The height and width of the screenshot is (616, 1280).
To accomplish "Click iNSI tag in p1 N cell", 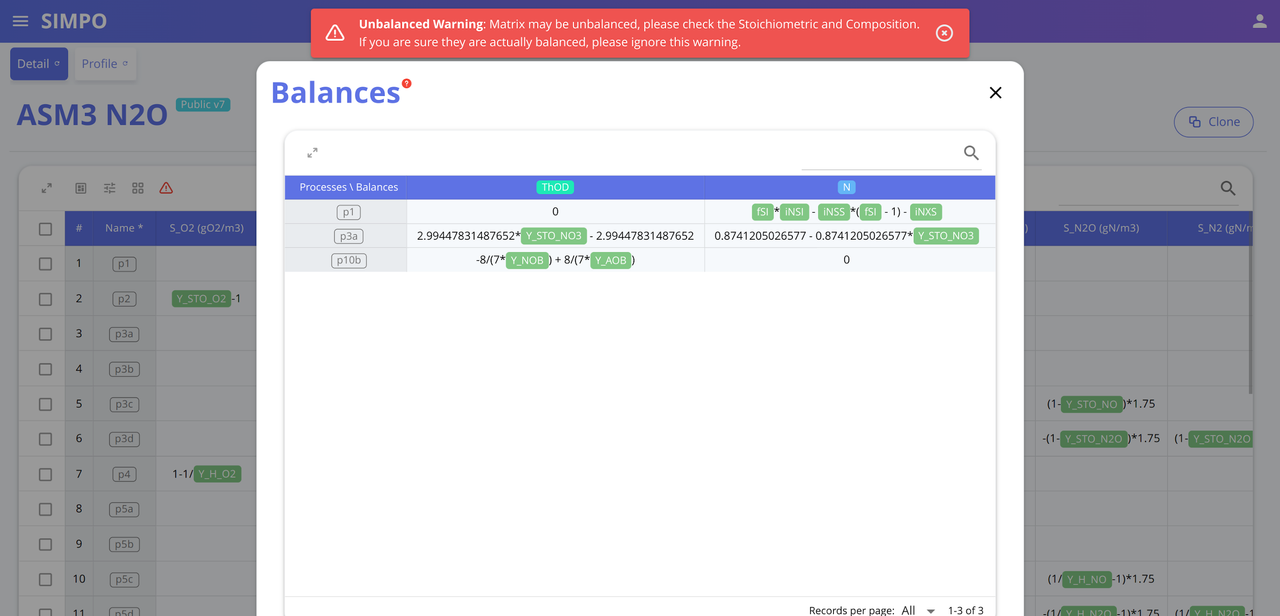I will (x=794, y=212).
